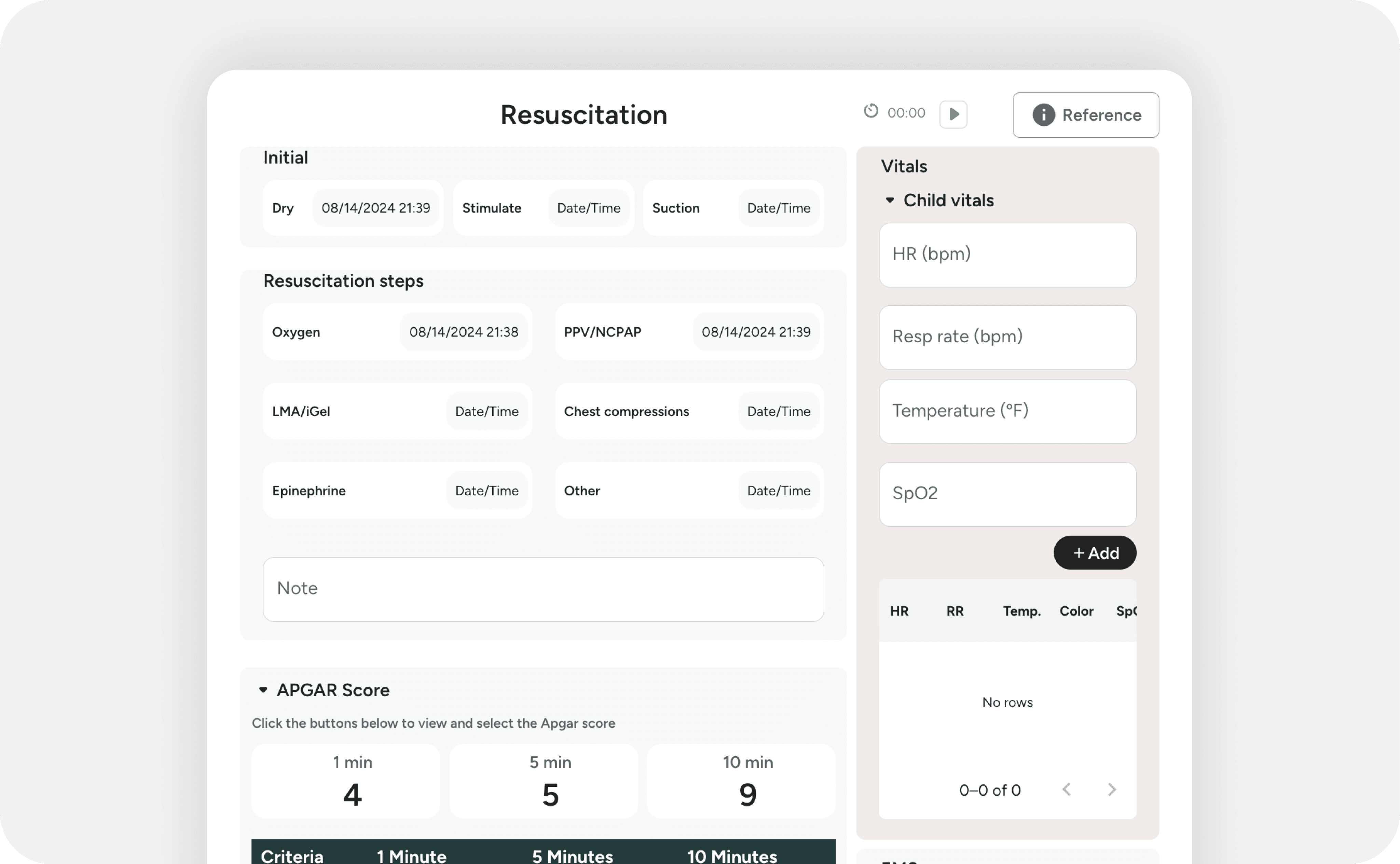1400x864 pixels.
Task: Set Date/Time for Epinephrine
Action: click(486, 490)
